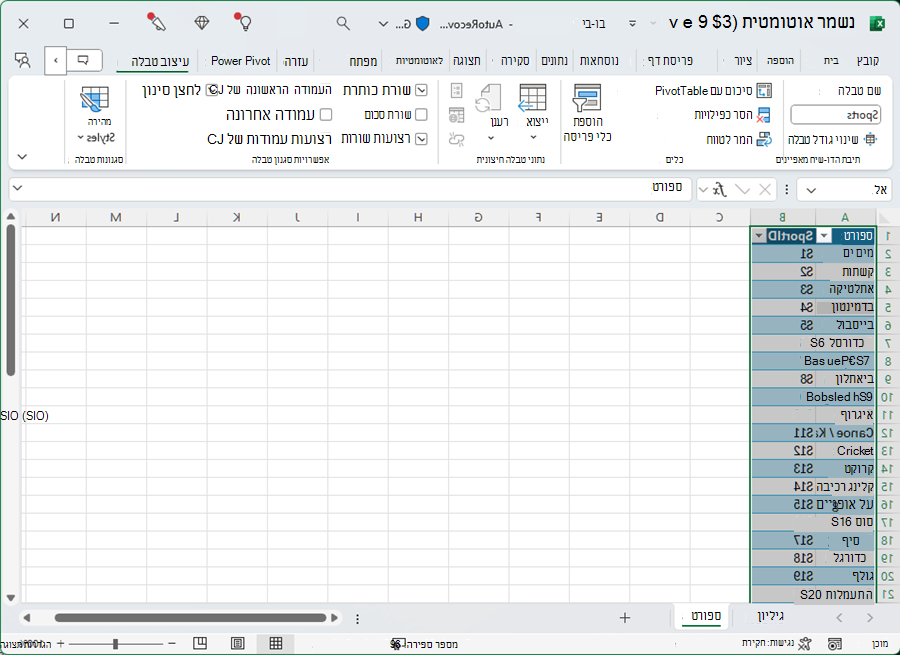Open filter dropdown on SportID header
Image resolution: width=900 pixels, height=655 pixels.
pos(759,236)
